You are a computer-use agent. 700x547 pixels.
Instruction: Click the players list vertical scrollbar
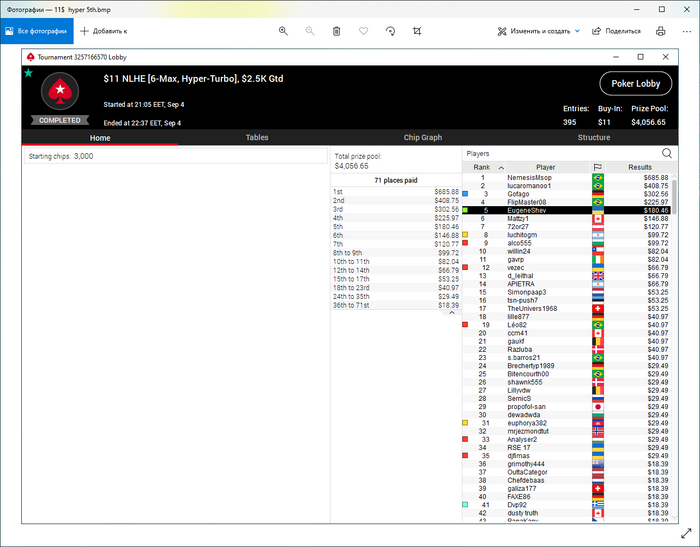(674, 197)
